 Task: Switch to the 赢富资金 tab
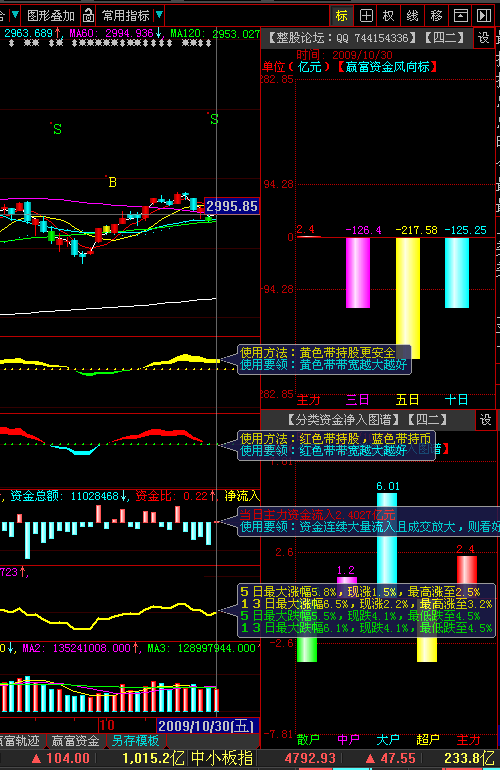(76, 741)
